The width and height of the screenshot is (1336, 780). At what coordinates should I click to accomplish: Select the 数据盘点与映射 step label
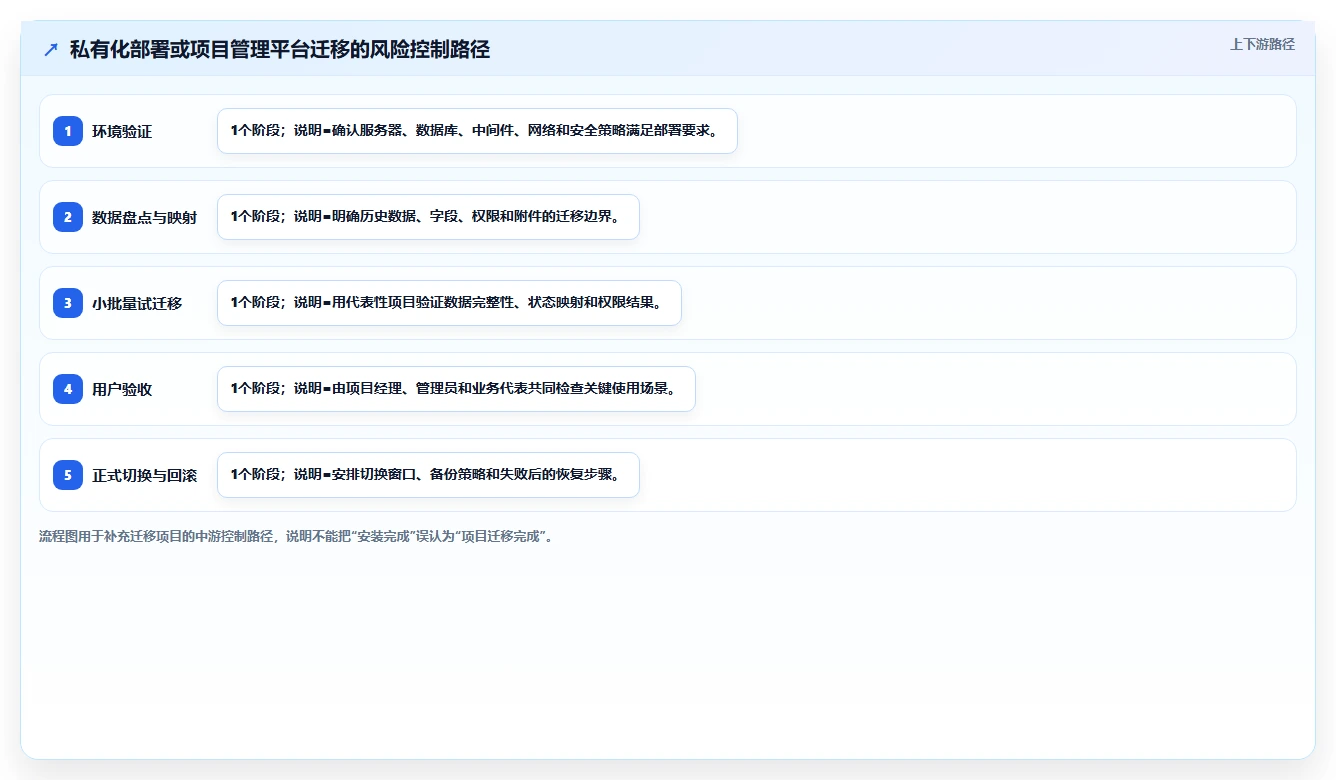coord(145,218)
